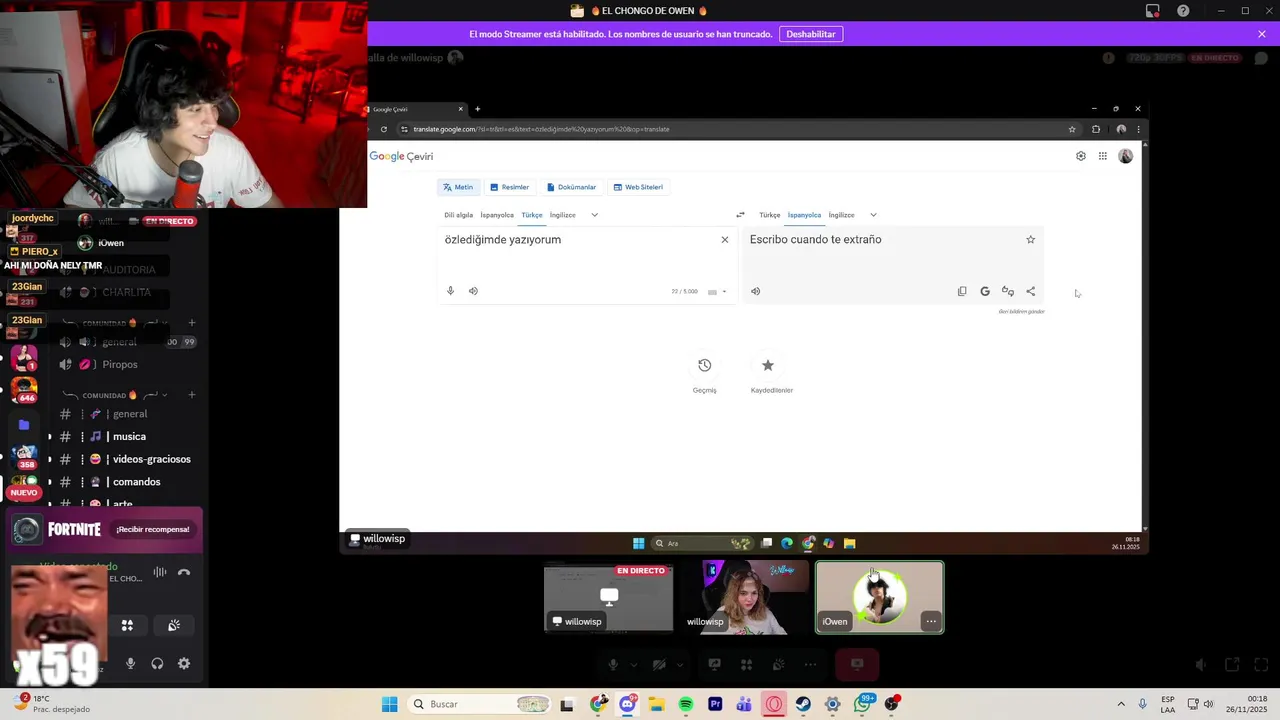Toggle noise suppression waveform icon
This screenshot has width=1280, height=720.
coord(160,572)
